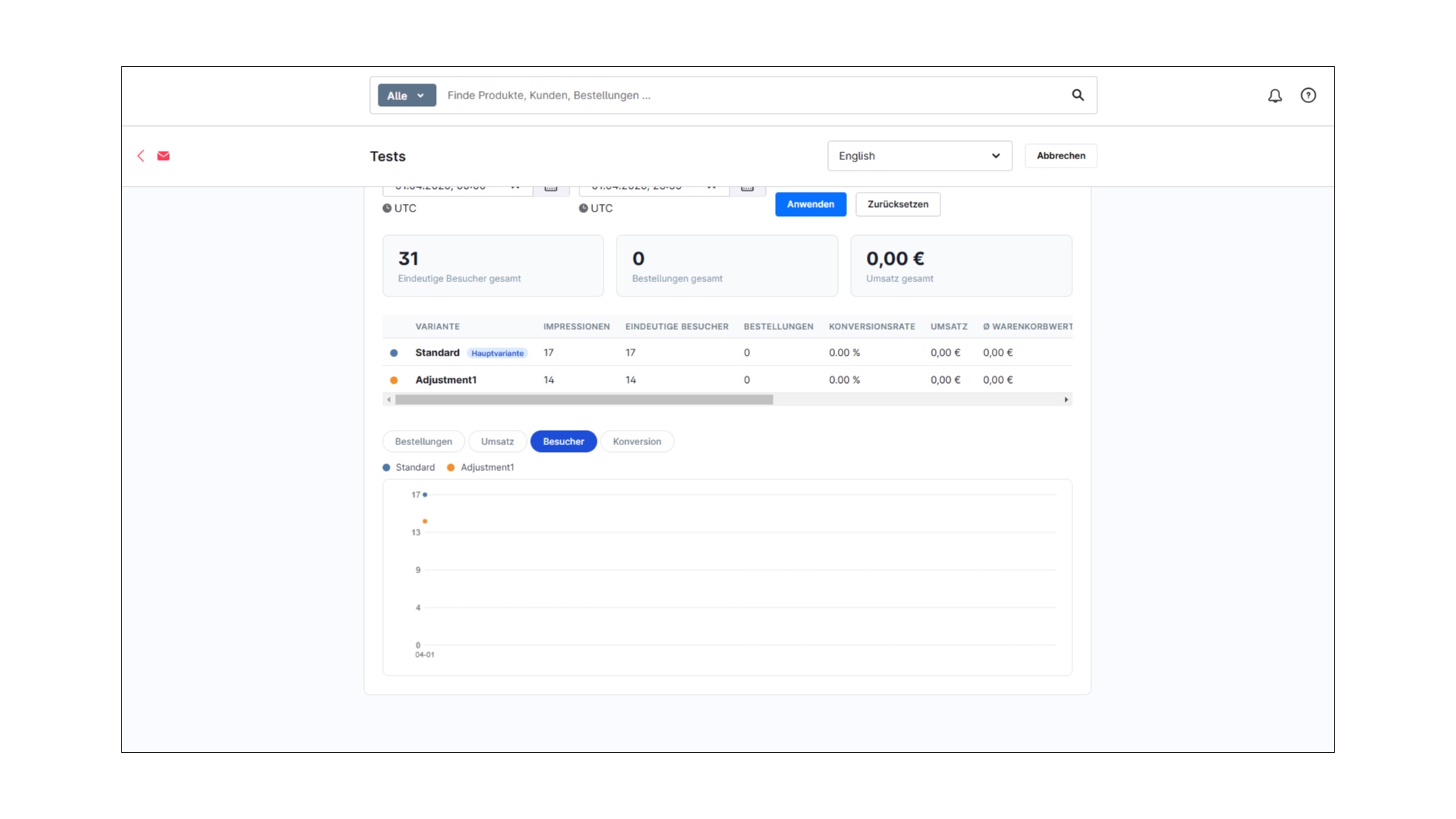Select the blue dot marker for the Standard row
Screen dimensions: 1456x819
pos(393,352)
